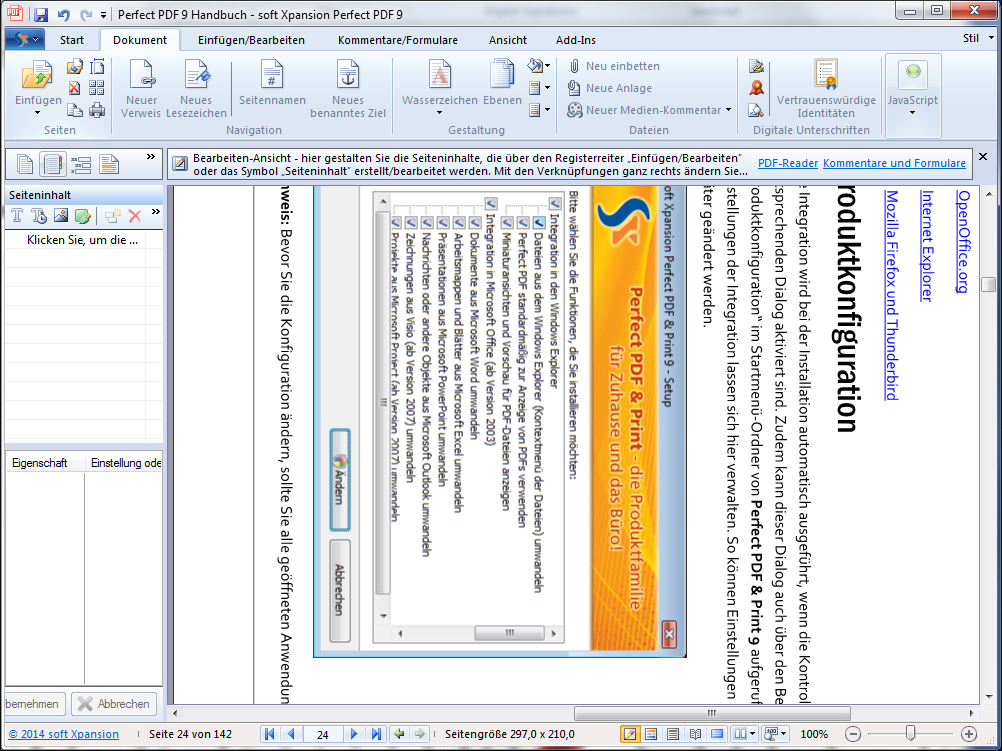
Task: Click the digital signature pen icon
Action: coord(757,66)
